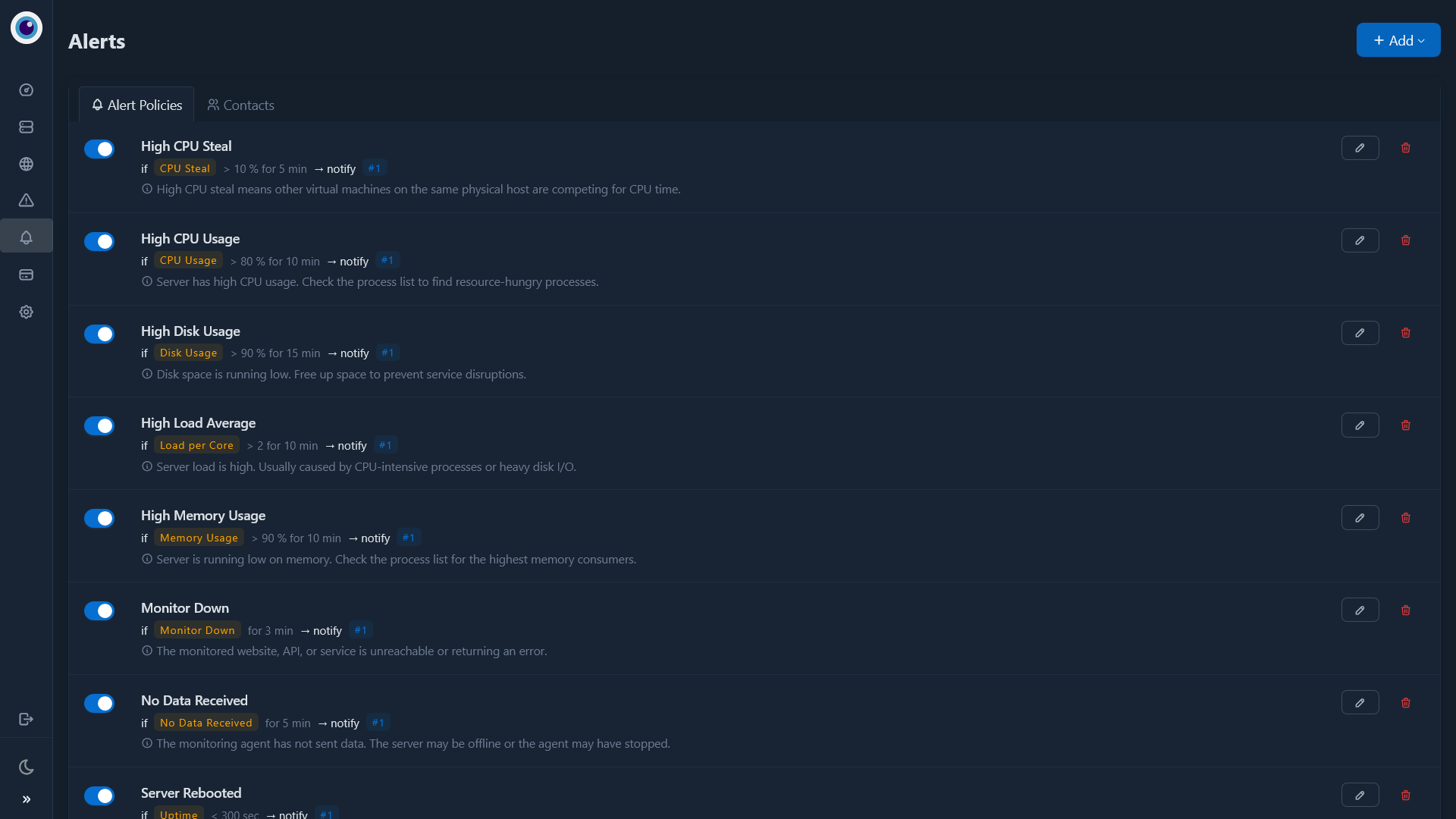Click the #1 contact badge for High CPU Usage
Screen dimensions: 1456x819
388,260
